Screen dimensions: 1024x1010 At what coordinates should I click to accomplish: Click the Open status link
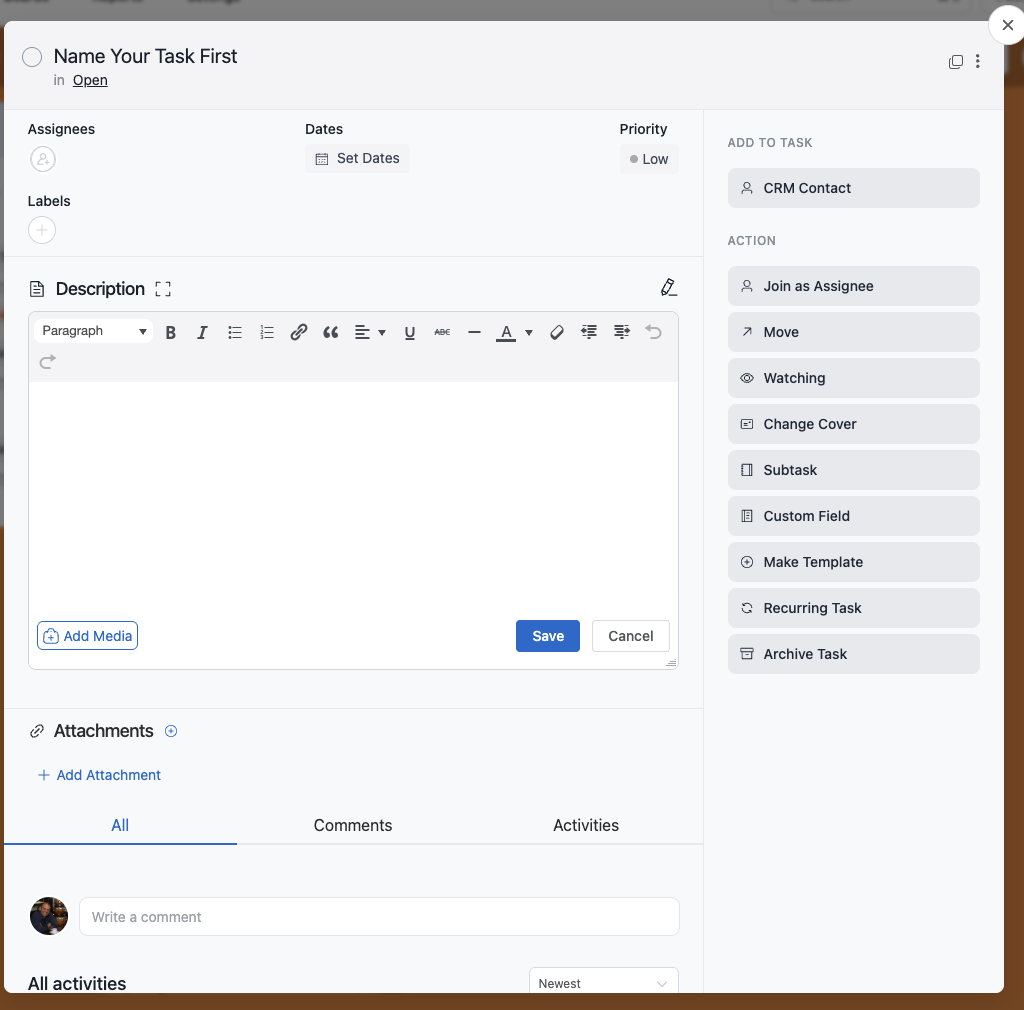[90, 80]
